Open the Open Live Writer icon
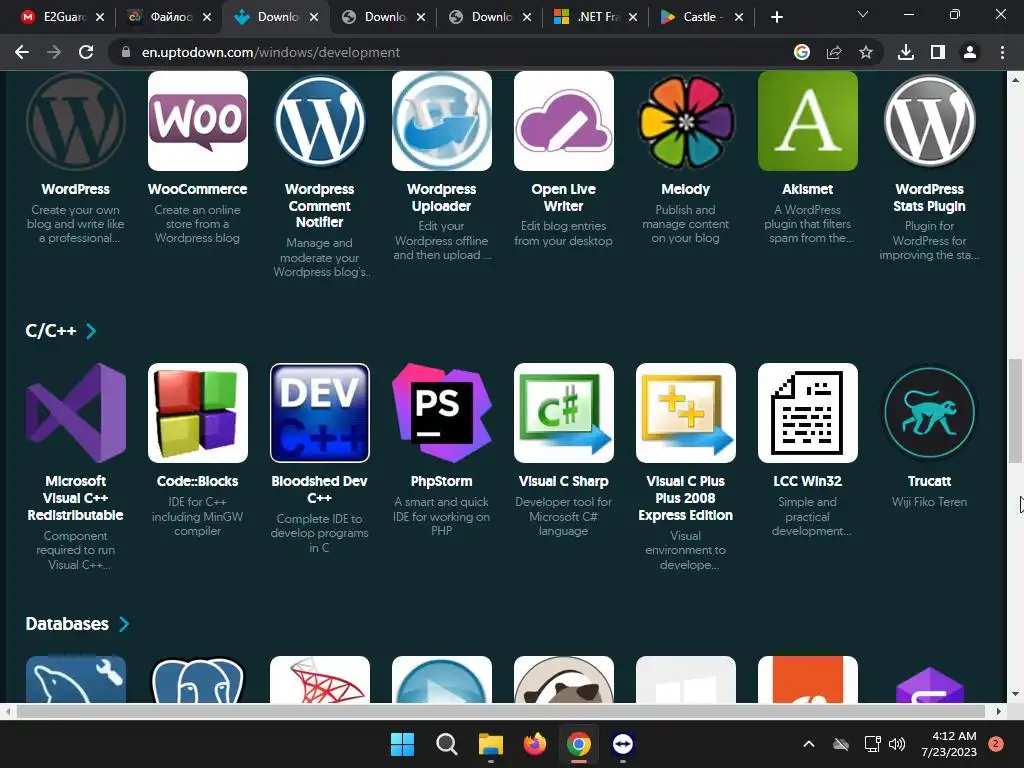The height and width of the screenshot is (768, 1024). pyautogui.click(x=564, y=121)
